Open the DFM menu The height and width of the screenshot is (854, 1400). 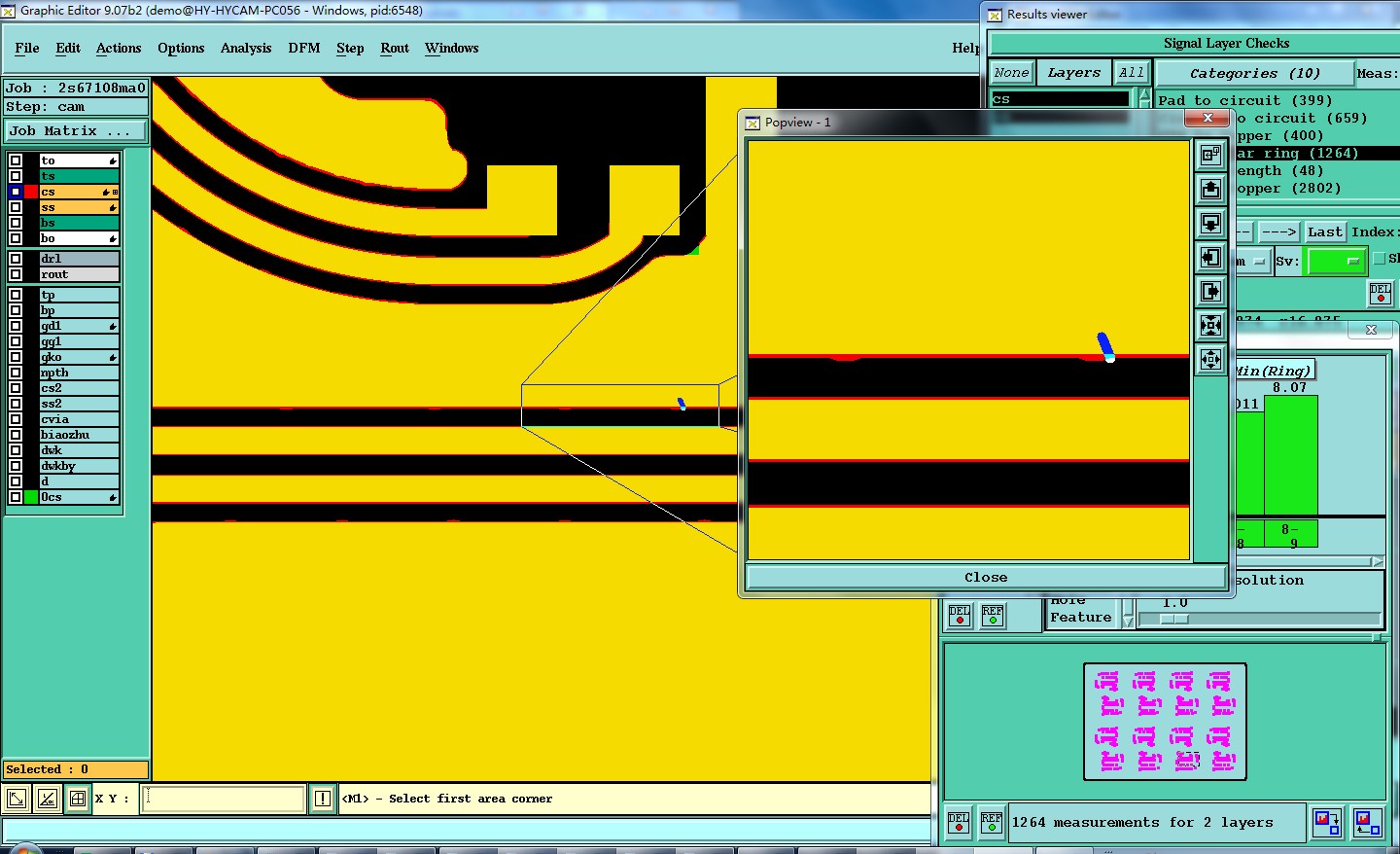[304, 48]
